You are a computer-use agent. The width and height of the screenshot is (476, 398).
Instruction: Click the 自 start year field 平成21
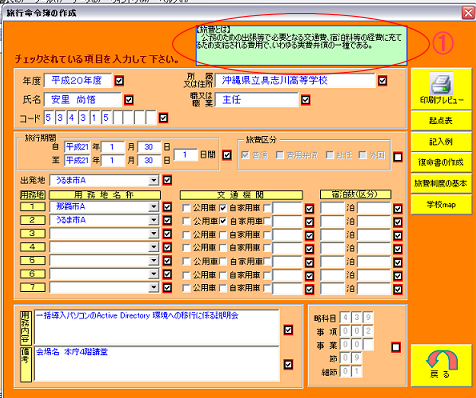pyautogui.click(x=77, y=147)
